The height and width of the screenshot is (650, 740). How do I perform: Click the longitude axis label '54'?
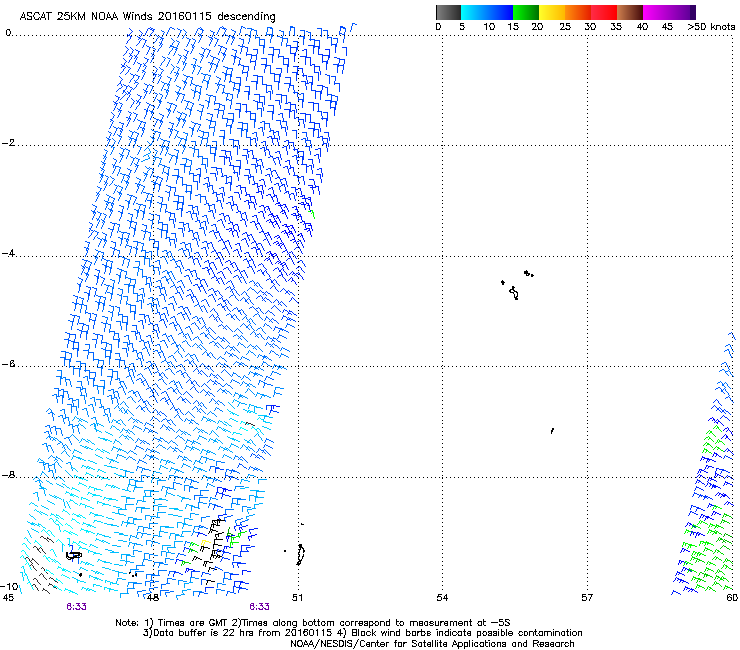pos(442,598)
